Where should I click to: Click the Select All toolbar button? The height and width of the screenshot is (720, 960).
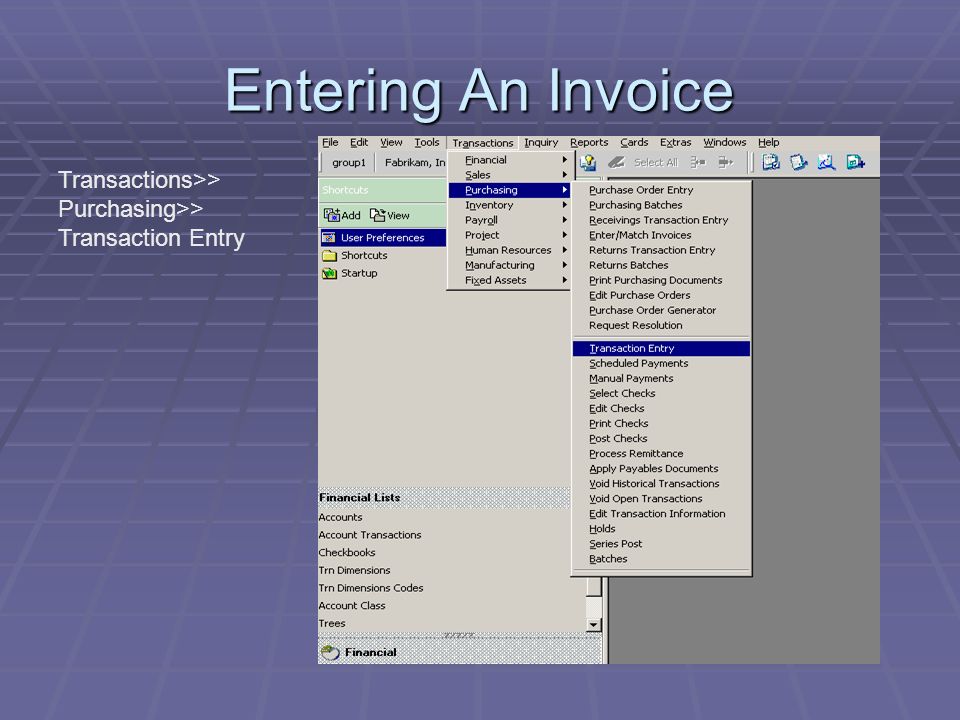click(656, 162)
